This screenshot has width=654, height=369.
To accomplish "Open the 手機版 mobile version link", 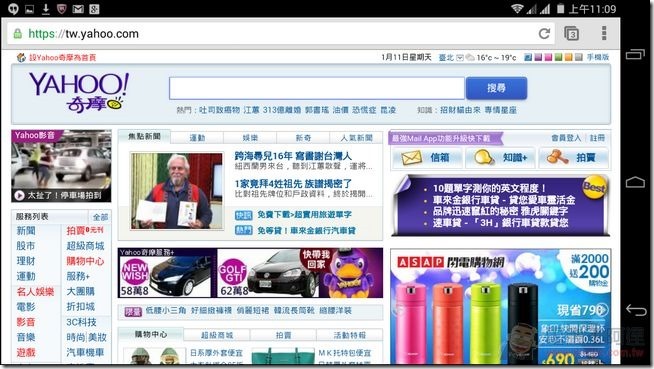I will click(598, 57).
